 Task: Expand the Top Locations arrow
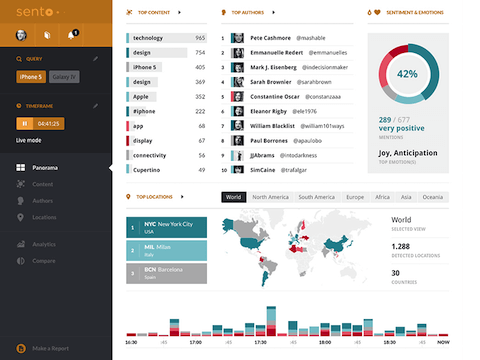coord(182,197)
